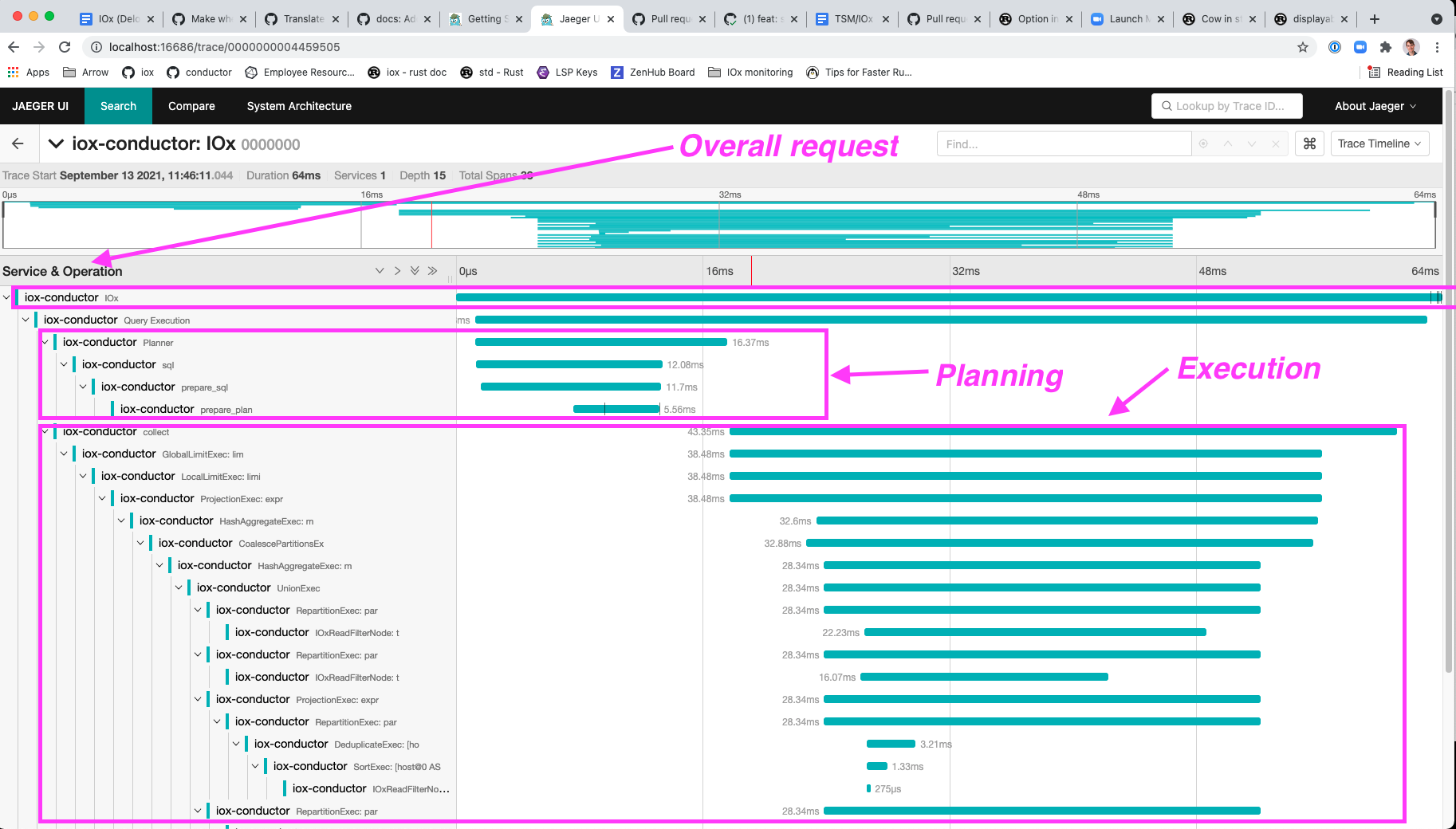Click the Lookup by Trace ID field
This screenshot has width=1456, height=829.
[1227, 106]
